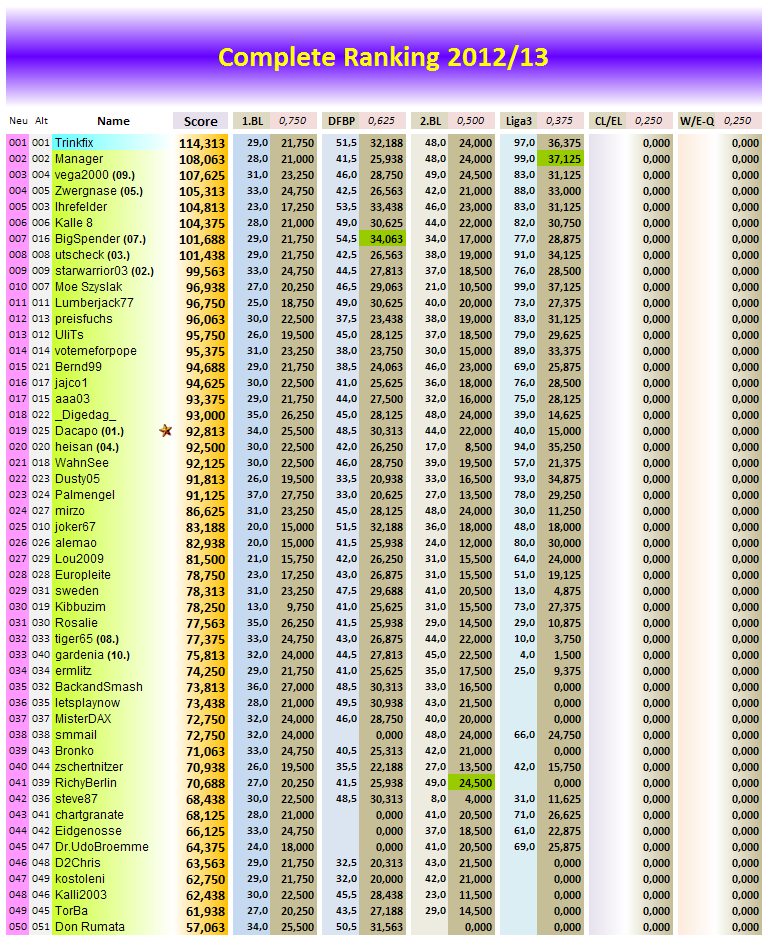Click the Alt column header
Image resolution: width=768 pixels, height=935 pixels.
click(41, 120)
